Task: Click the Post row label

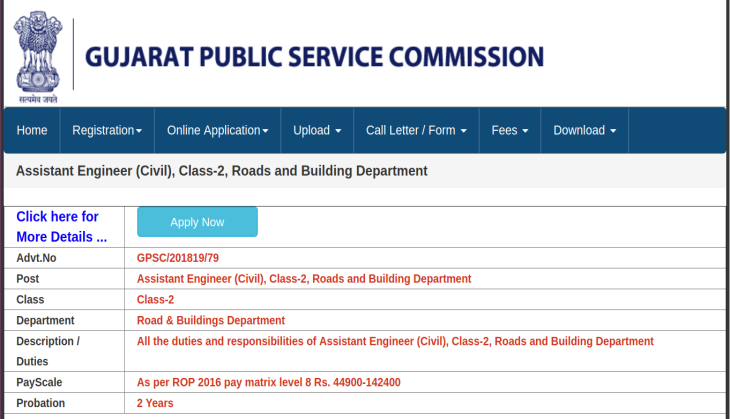Action: [27, 279]
